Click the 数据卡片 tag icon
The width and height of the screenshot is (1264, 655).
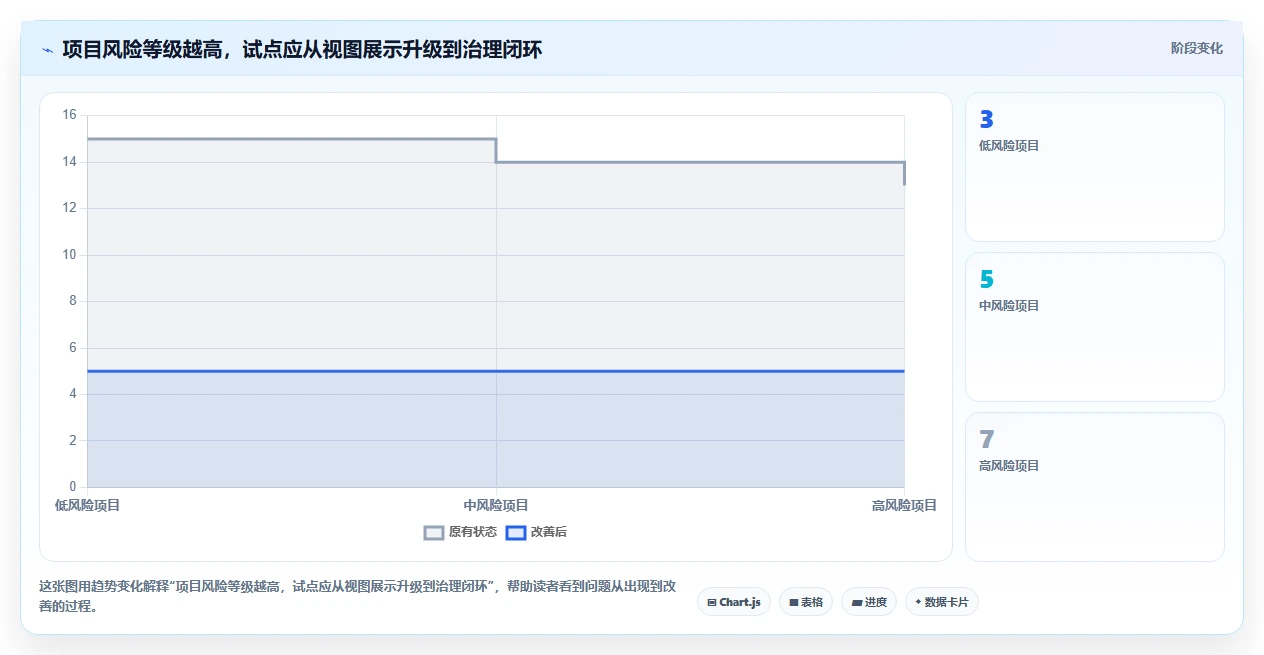[x=918, y=602]
